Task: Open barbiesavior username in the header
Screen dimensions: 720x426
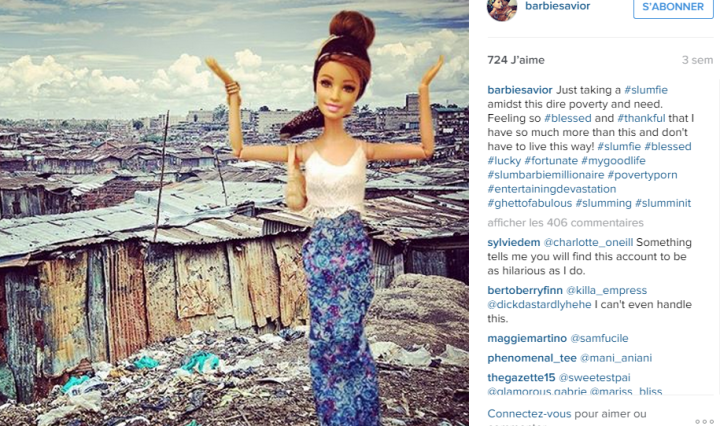Action: (x=557, y=6)
